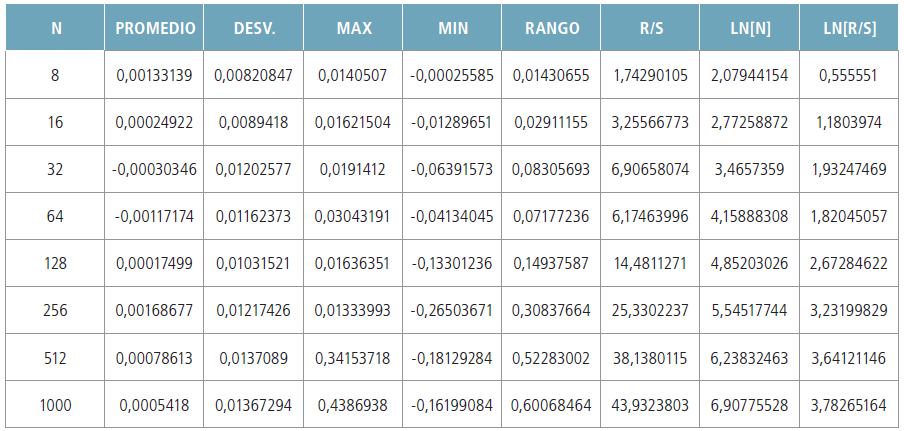This screenshot has height=431, width=904.
Task: Click the R/S column header
Action: 651,28
